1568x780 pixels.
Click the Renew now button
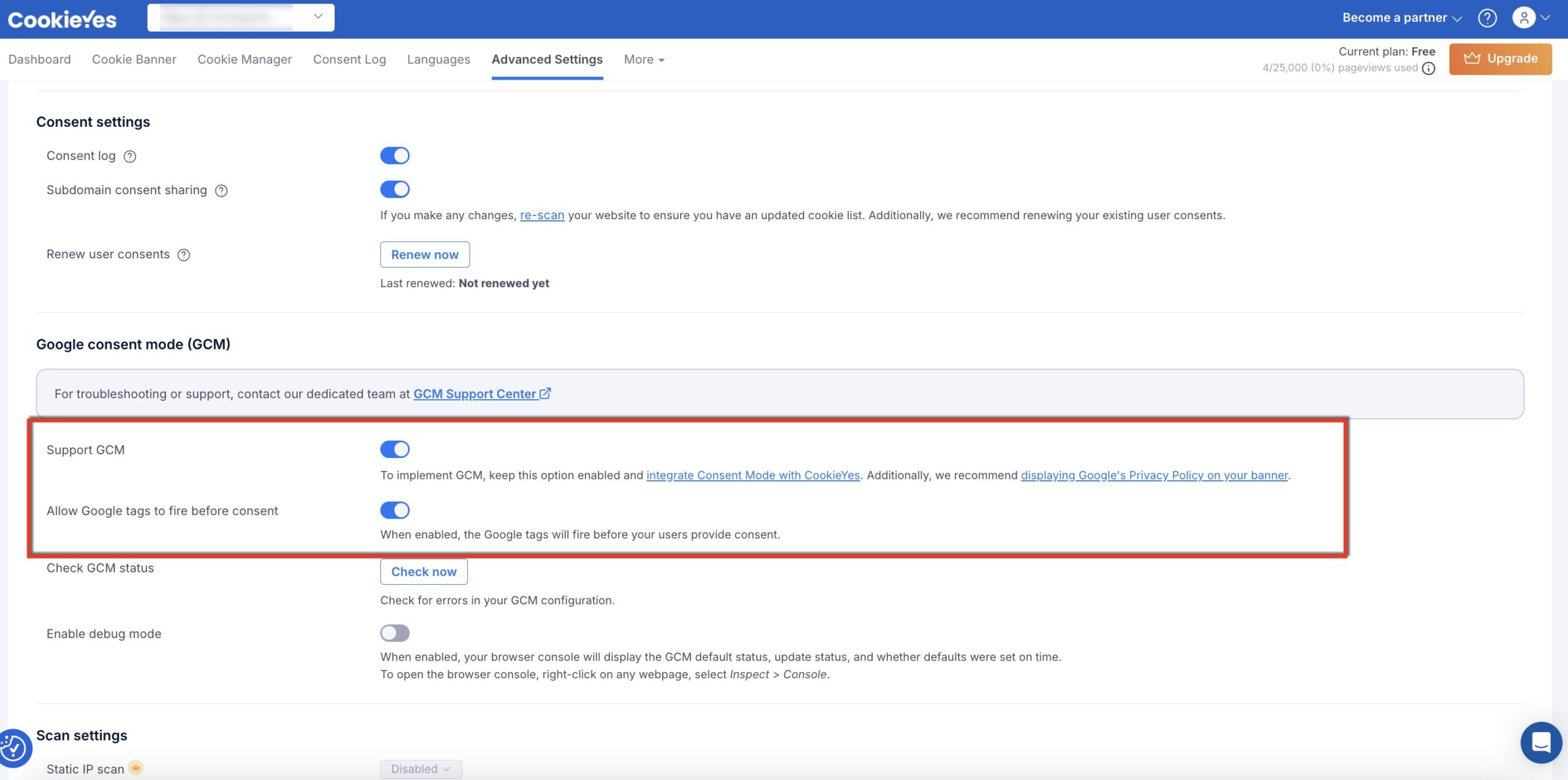coord(424,254)
